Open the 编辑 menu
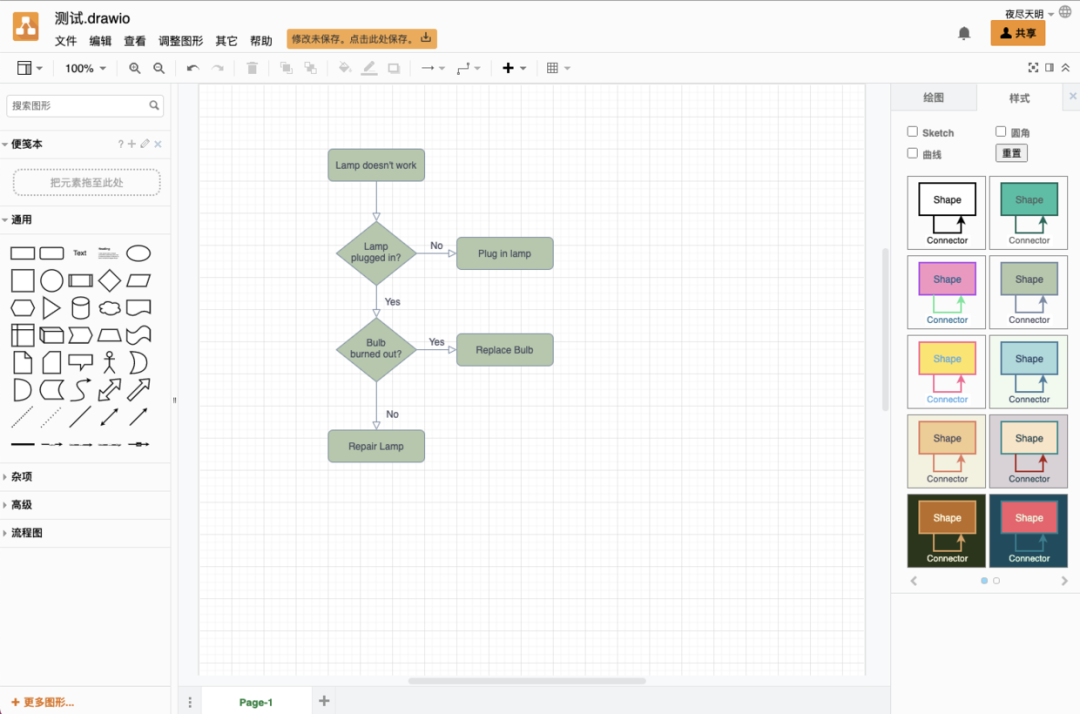The width and height of the screenshot is (1080, 714). [x=100, y=41]
